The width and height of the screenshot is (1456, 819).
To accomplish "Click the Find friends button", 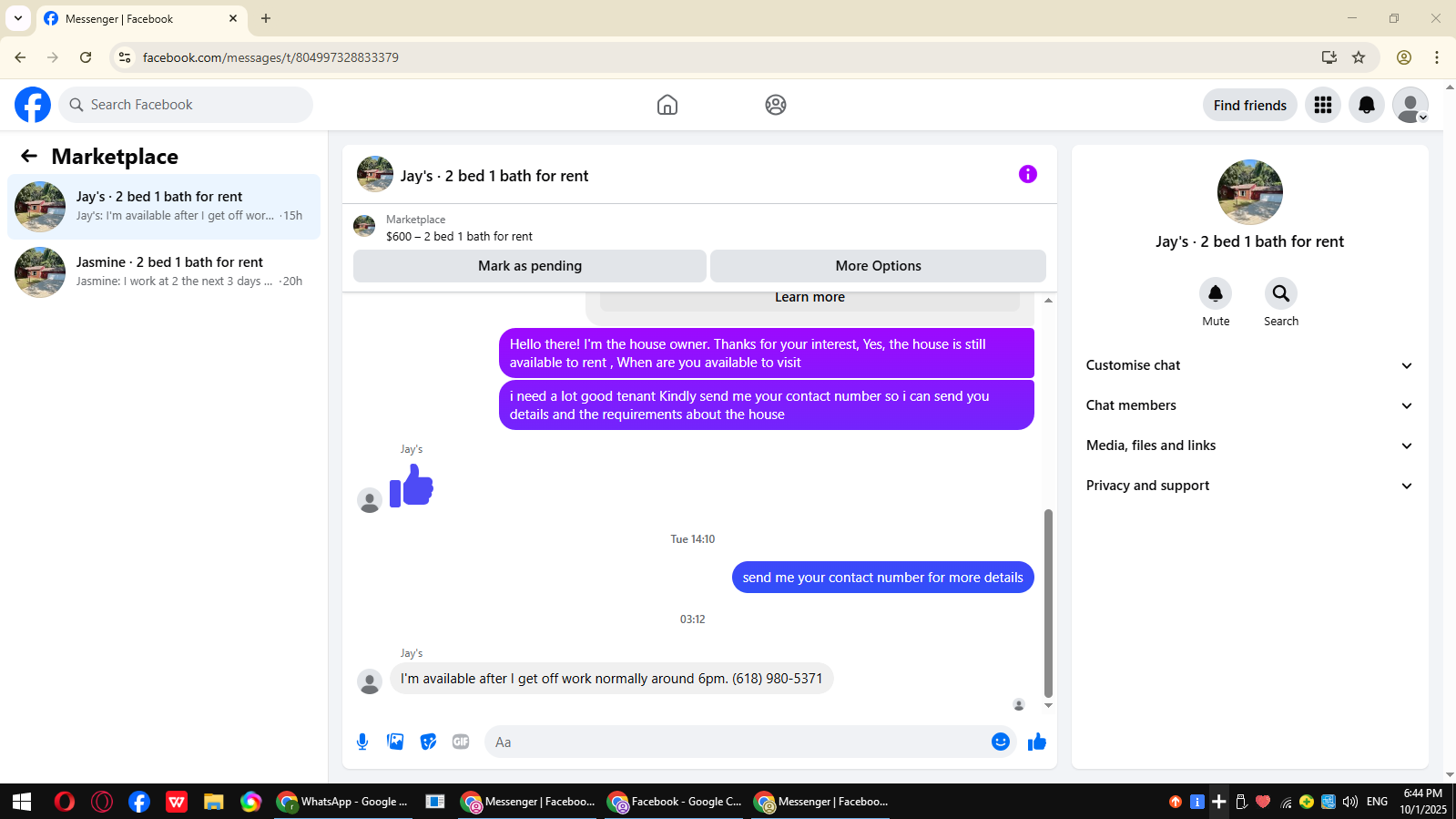I will [1250, 105].
